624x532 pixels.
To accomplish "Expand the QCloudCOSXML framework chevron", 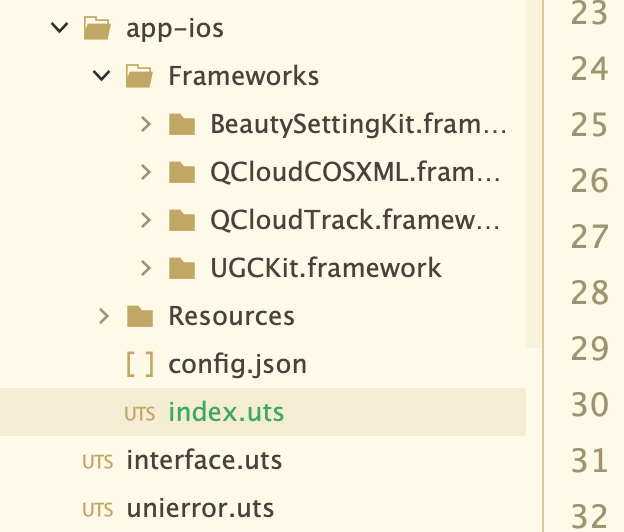I will click(x=146, y=172).
